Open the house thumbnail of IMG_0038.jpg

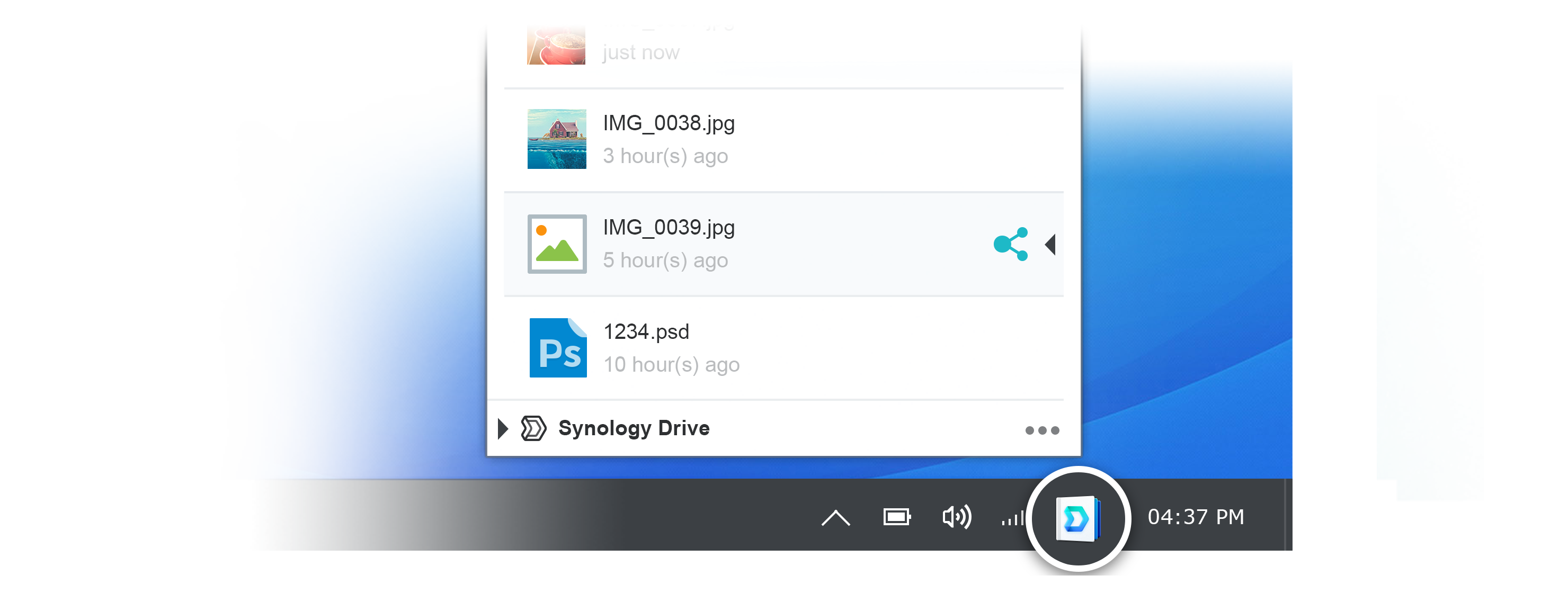pyautogui.click(x=556, y=139)
